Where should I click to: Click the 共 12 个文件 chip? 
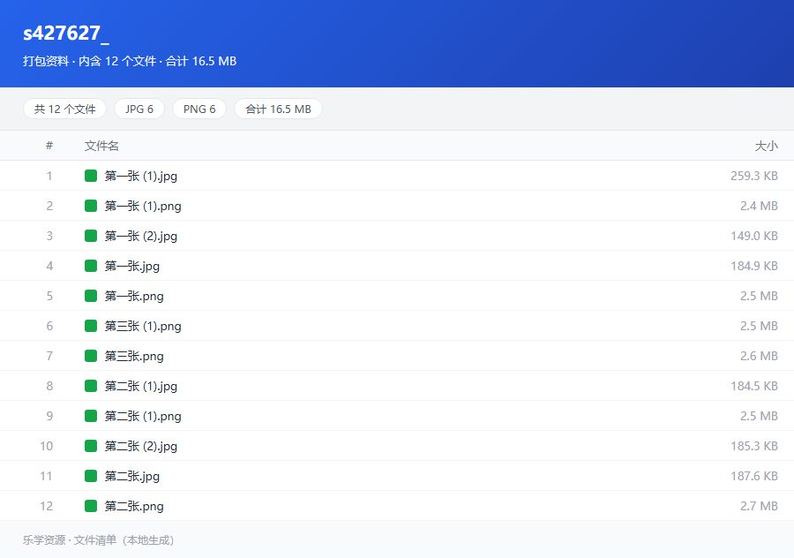pos(65,109)
